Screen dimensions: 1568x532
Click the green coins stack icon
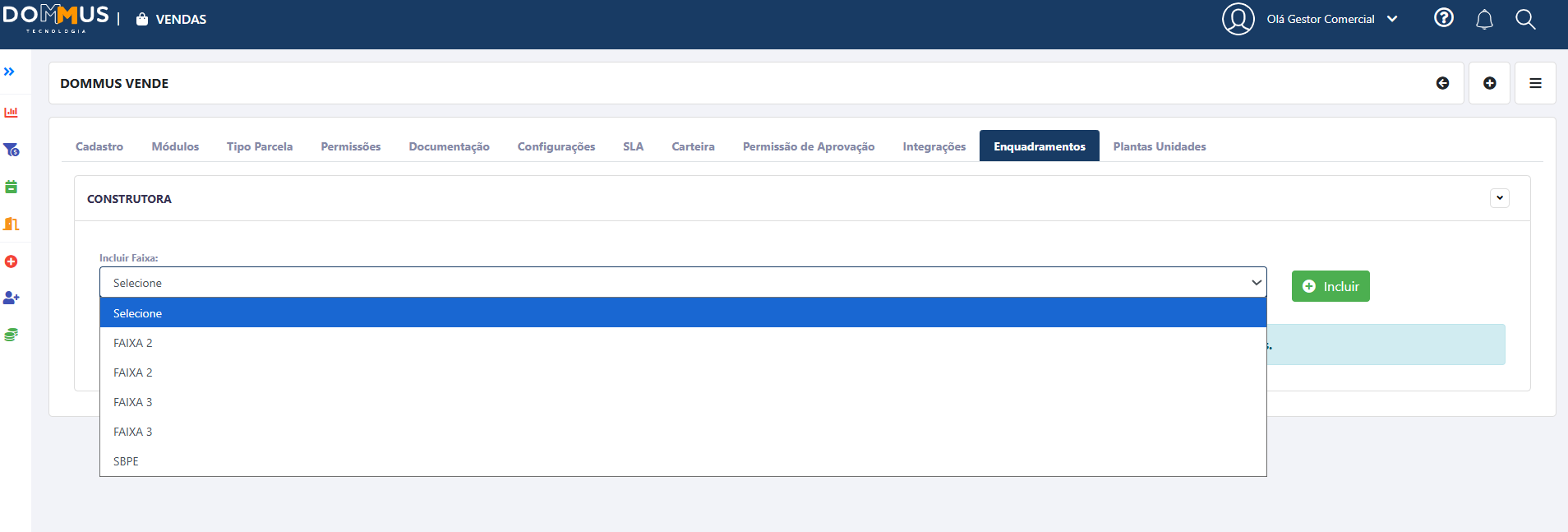12,335
